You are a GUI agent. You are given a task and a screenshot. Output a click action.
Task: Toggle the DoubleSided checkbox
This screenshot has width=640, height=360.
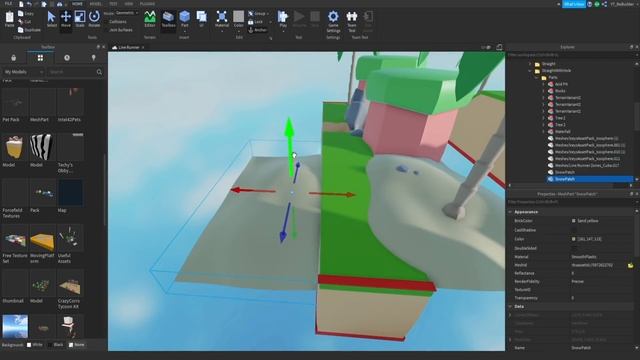[573, 248]
